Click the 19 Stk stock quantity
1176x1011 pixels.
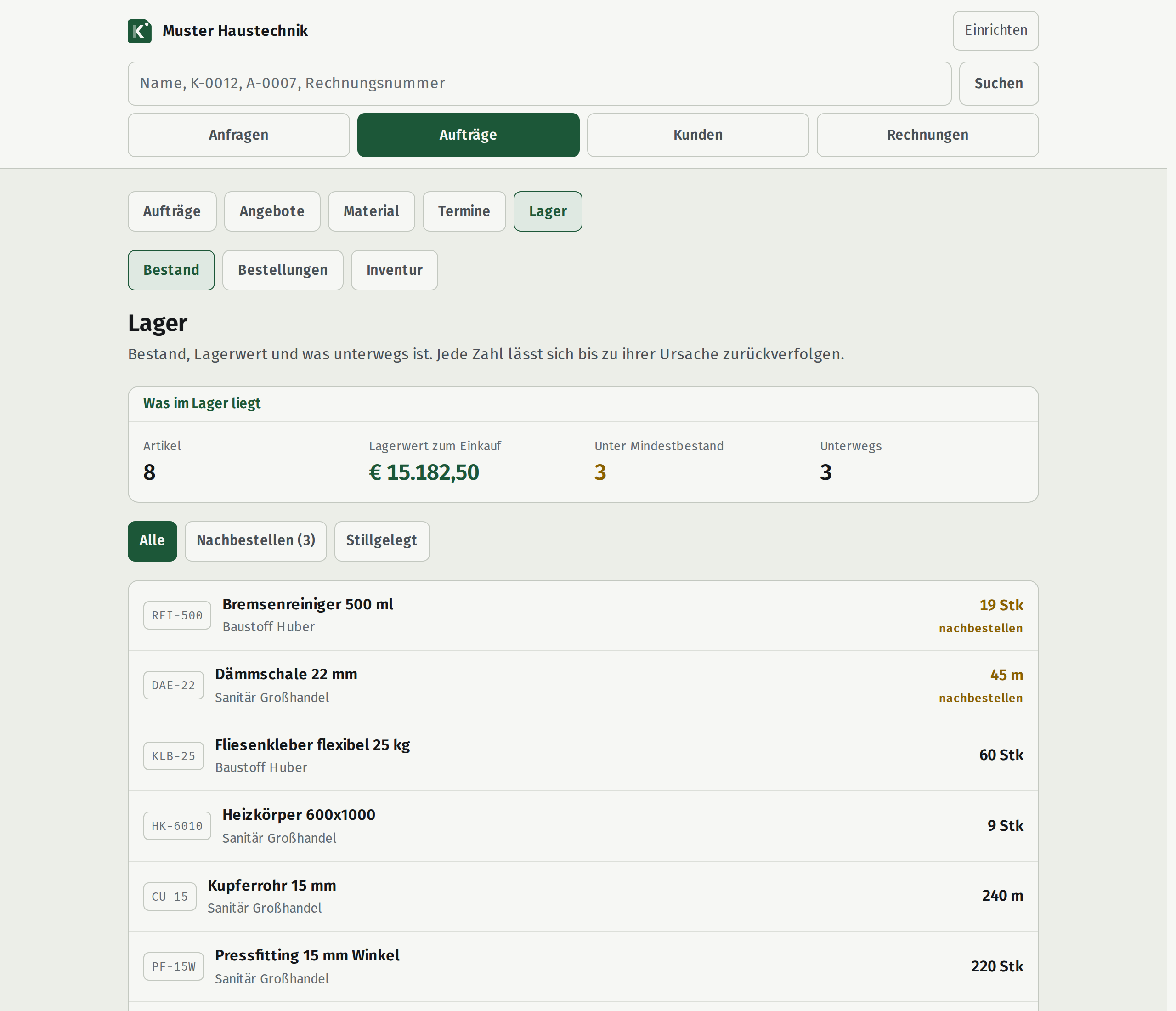tap(1001, 605)
